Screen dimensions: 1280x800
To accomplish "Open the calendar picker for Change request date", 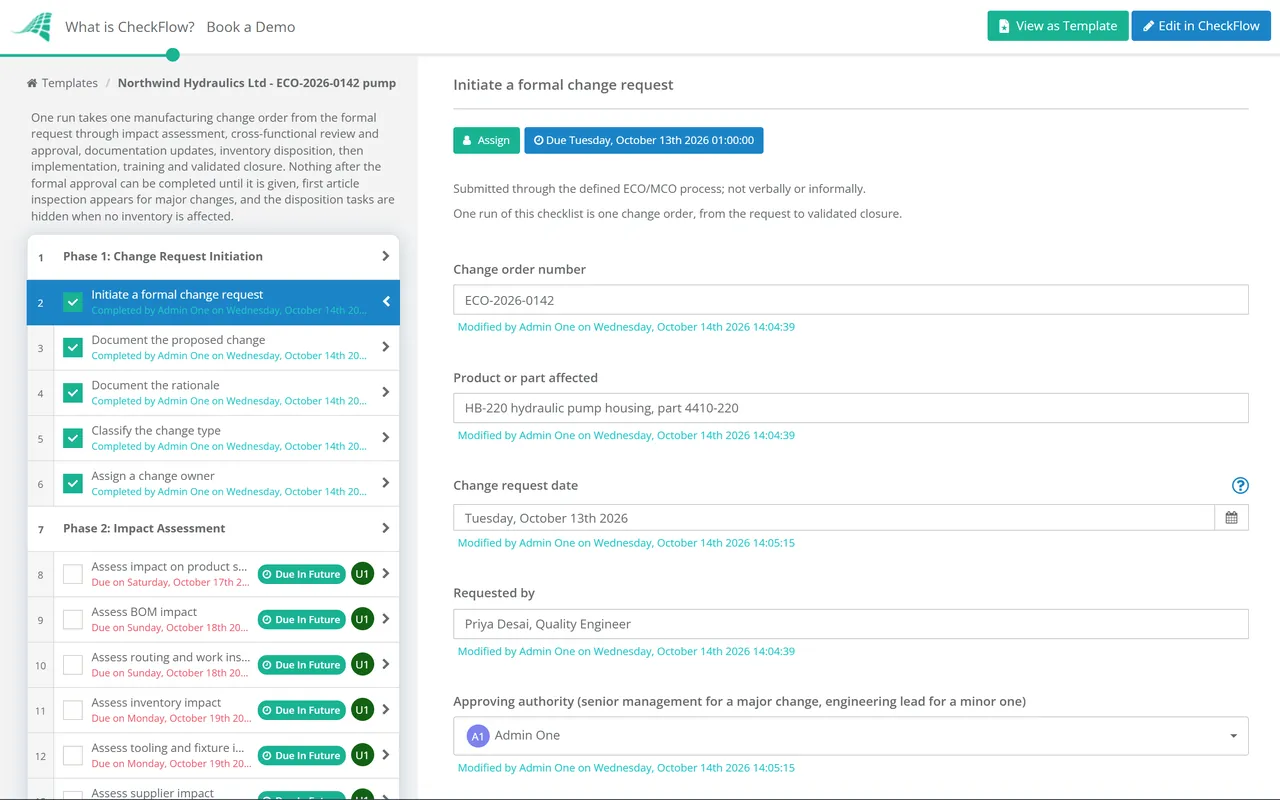I will coord(1232,518).
